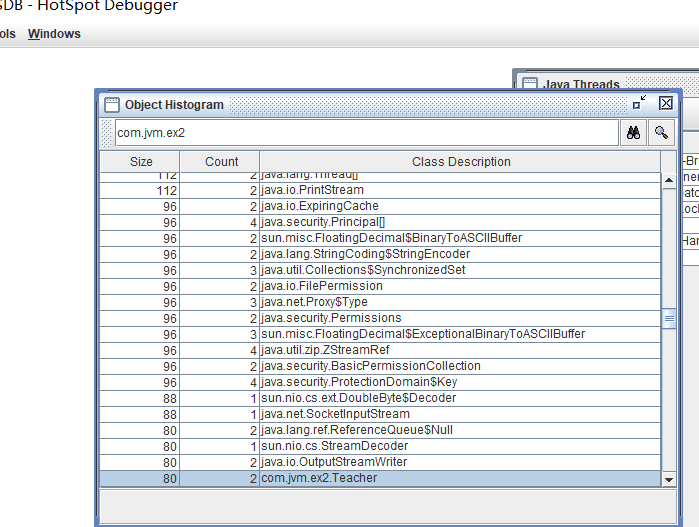Image resolution: width=699 pixels, height=527 pixels.
Task: Open the Windows menu
Action: click(54, 34)
